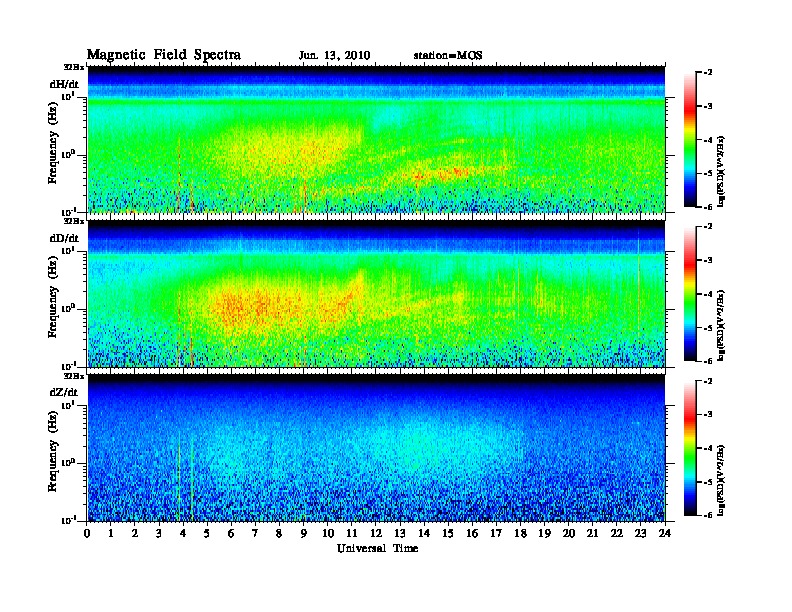Click the 'Universal Time' axis title
Viewport: 792px width, 612px height.
pos(378,548)
